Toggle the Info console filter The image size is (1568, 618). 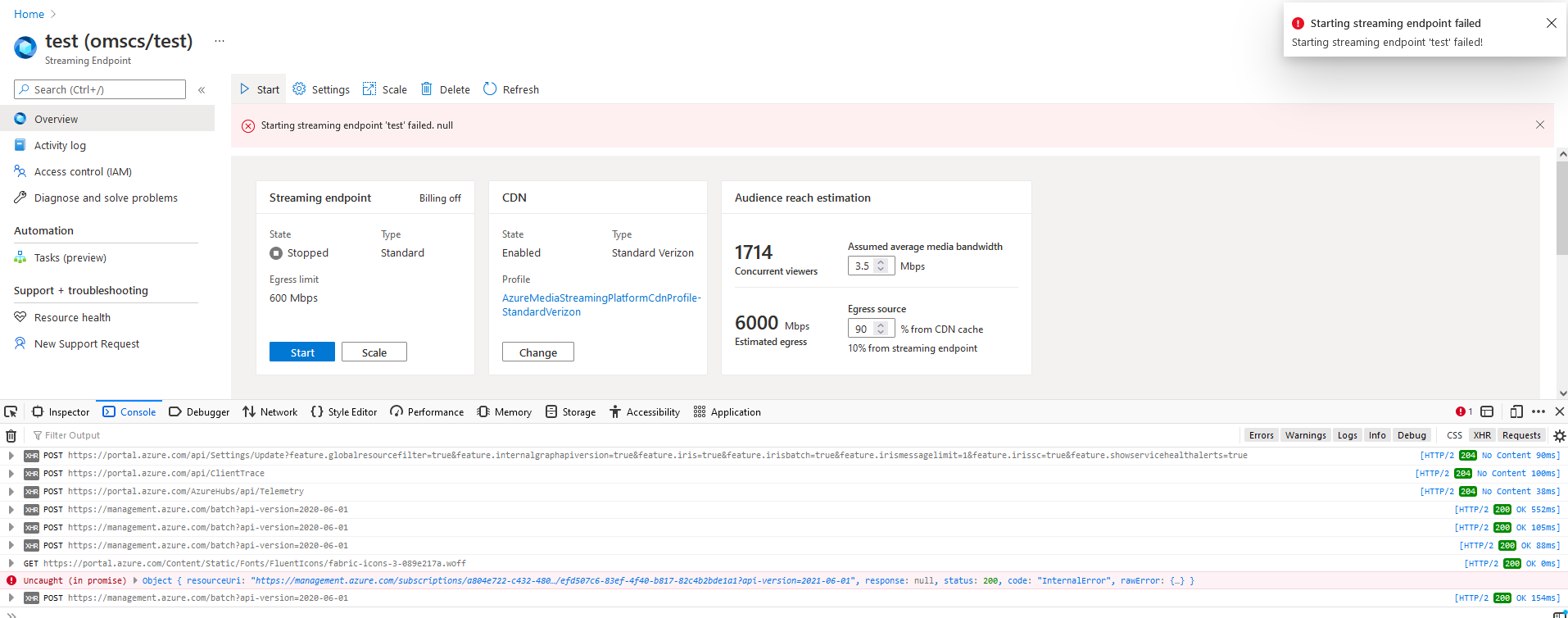tap(1377, 435)
